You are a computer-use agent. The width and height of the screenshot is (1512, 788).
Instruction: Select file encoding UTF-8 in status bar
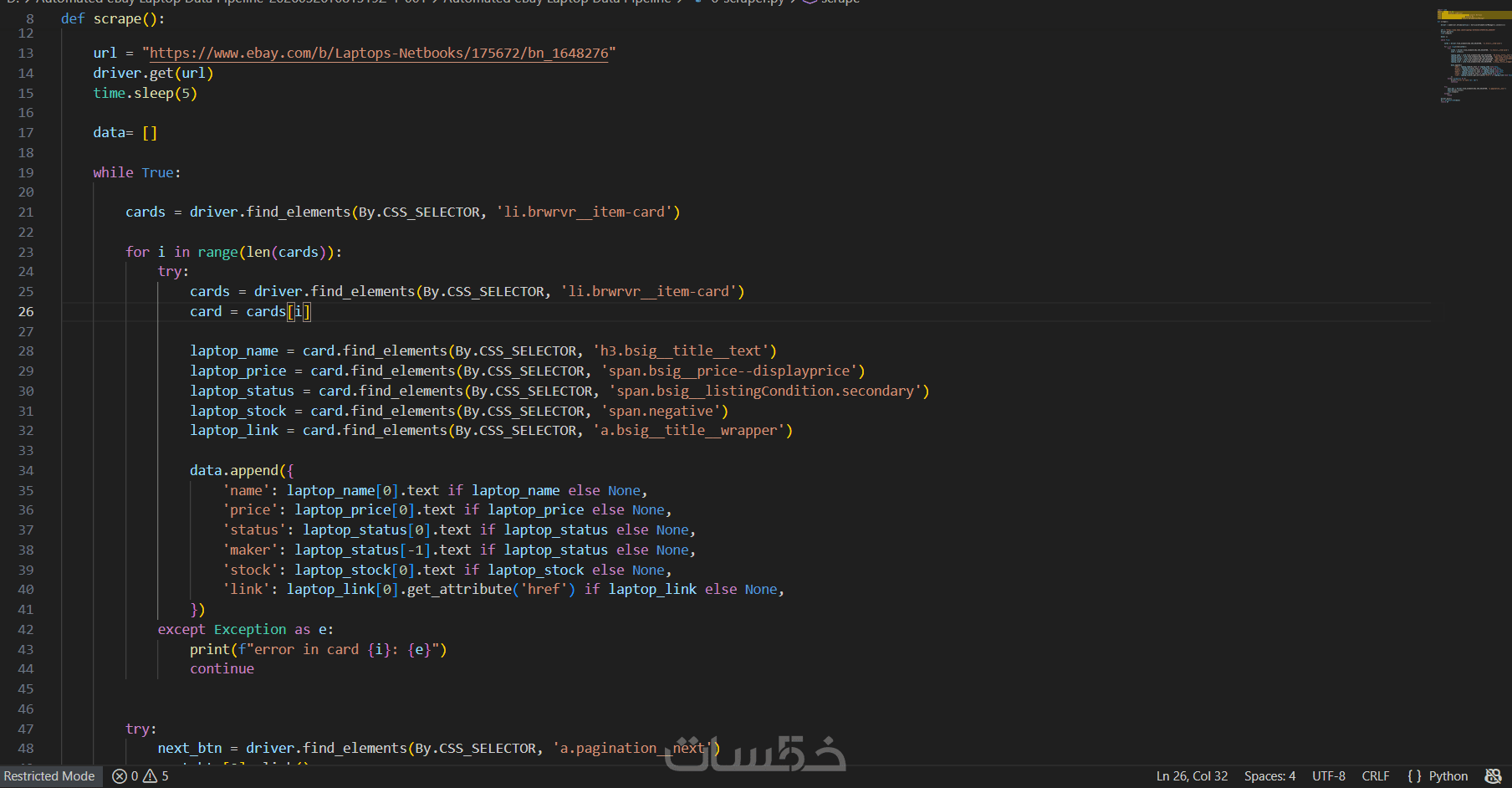(x=1329, y=776)
